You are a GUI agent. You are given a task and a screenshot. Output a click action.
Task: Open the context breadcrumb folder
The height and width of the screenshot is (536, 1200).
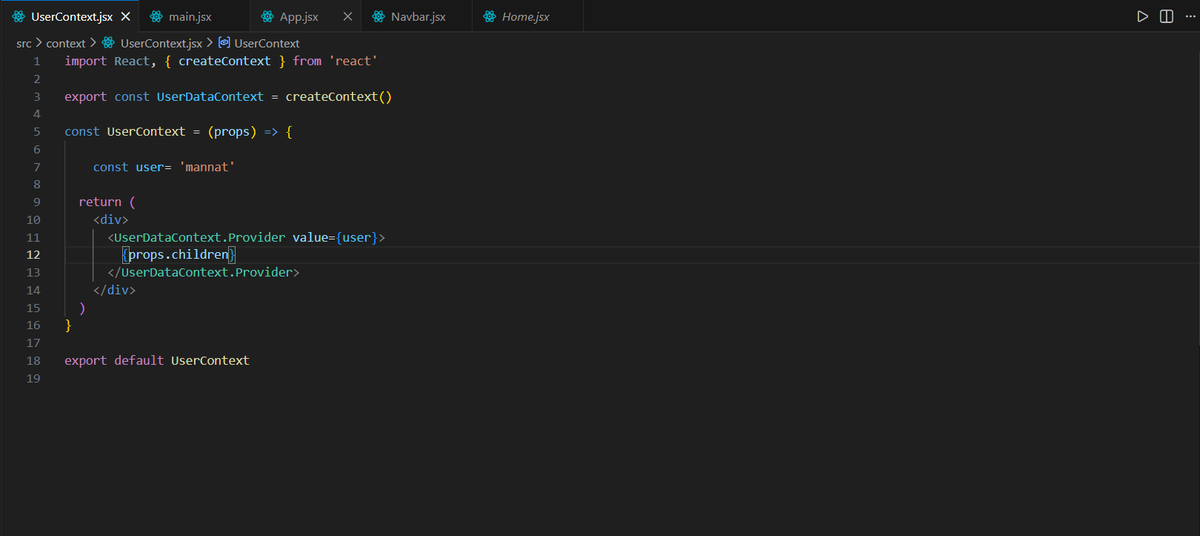pyautogui.click(x=66, y=43)
